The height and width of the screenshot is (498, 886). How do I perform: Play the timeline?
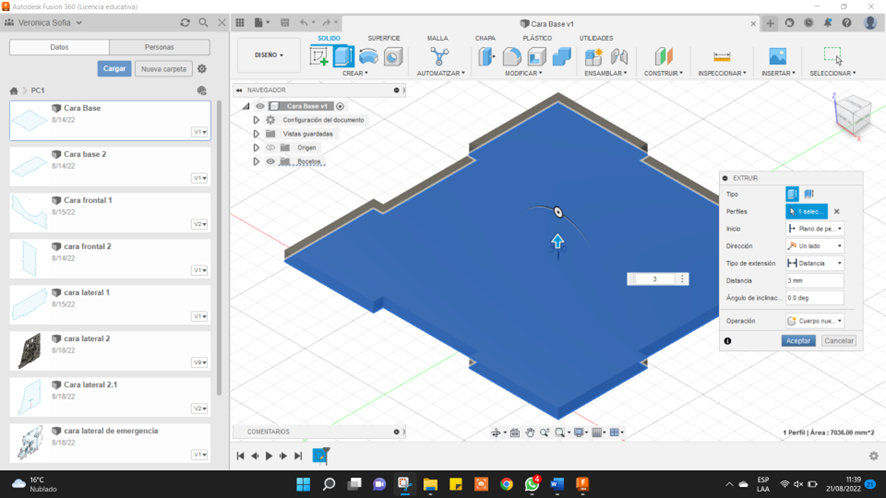coord(269,456)
